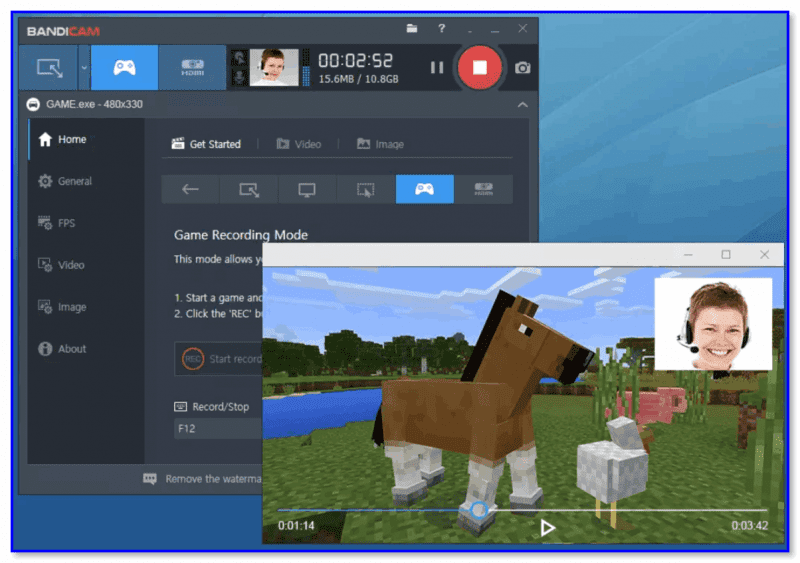The image size is (800, 563).
Task: Open Bandicam help question mark
Action: tap(442, 29)
